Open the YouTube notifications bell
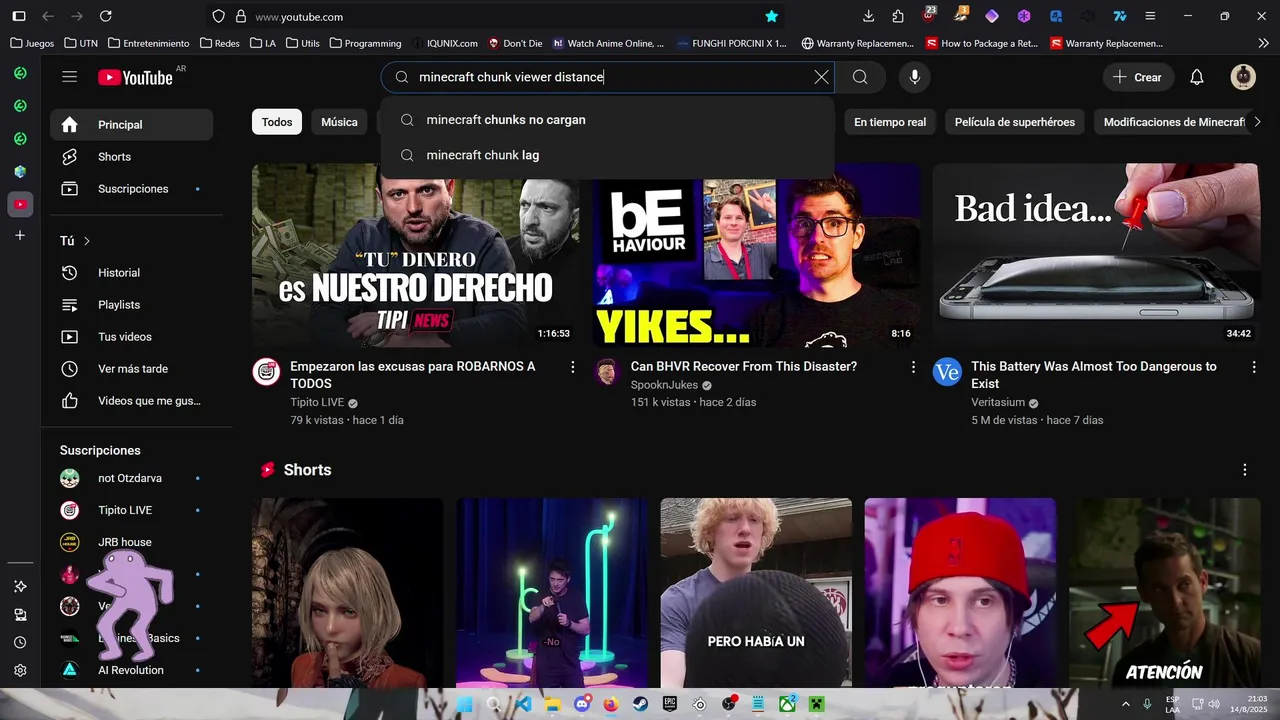Viewport: 1280px width, 720px height. [1197, 77]
